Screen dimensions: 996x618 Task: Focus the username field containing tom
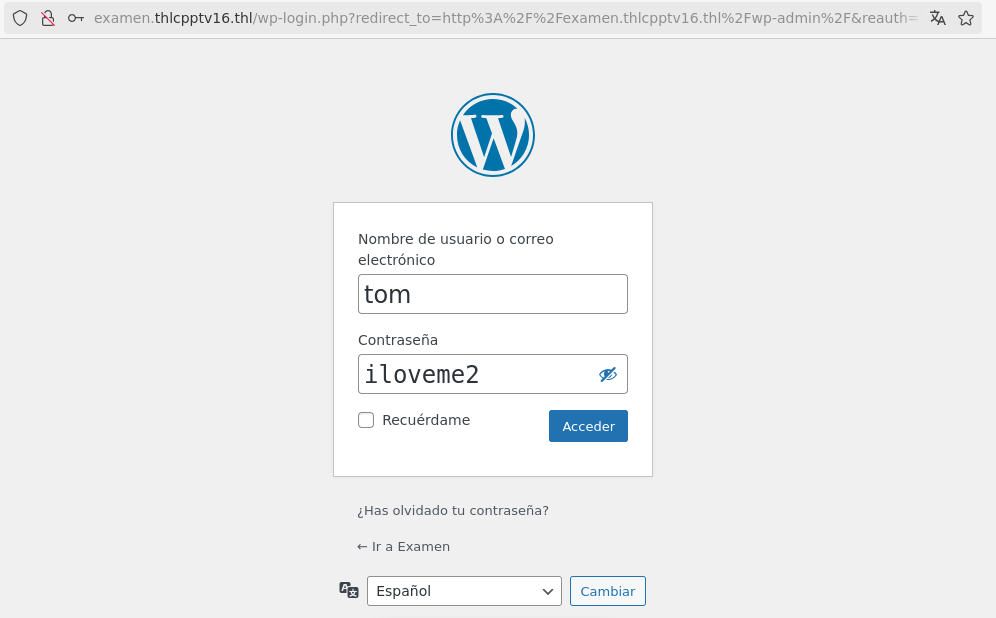493,294
